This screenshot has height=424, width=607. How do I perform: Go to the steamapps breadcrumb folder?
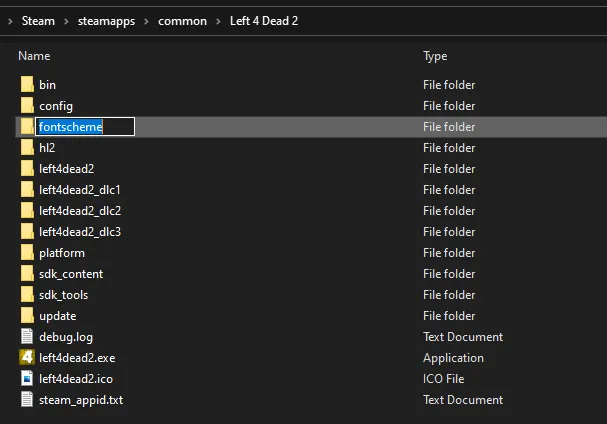(x=106, y=20)
